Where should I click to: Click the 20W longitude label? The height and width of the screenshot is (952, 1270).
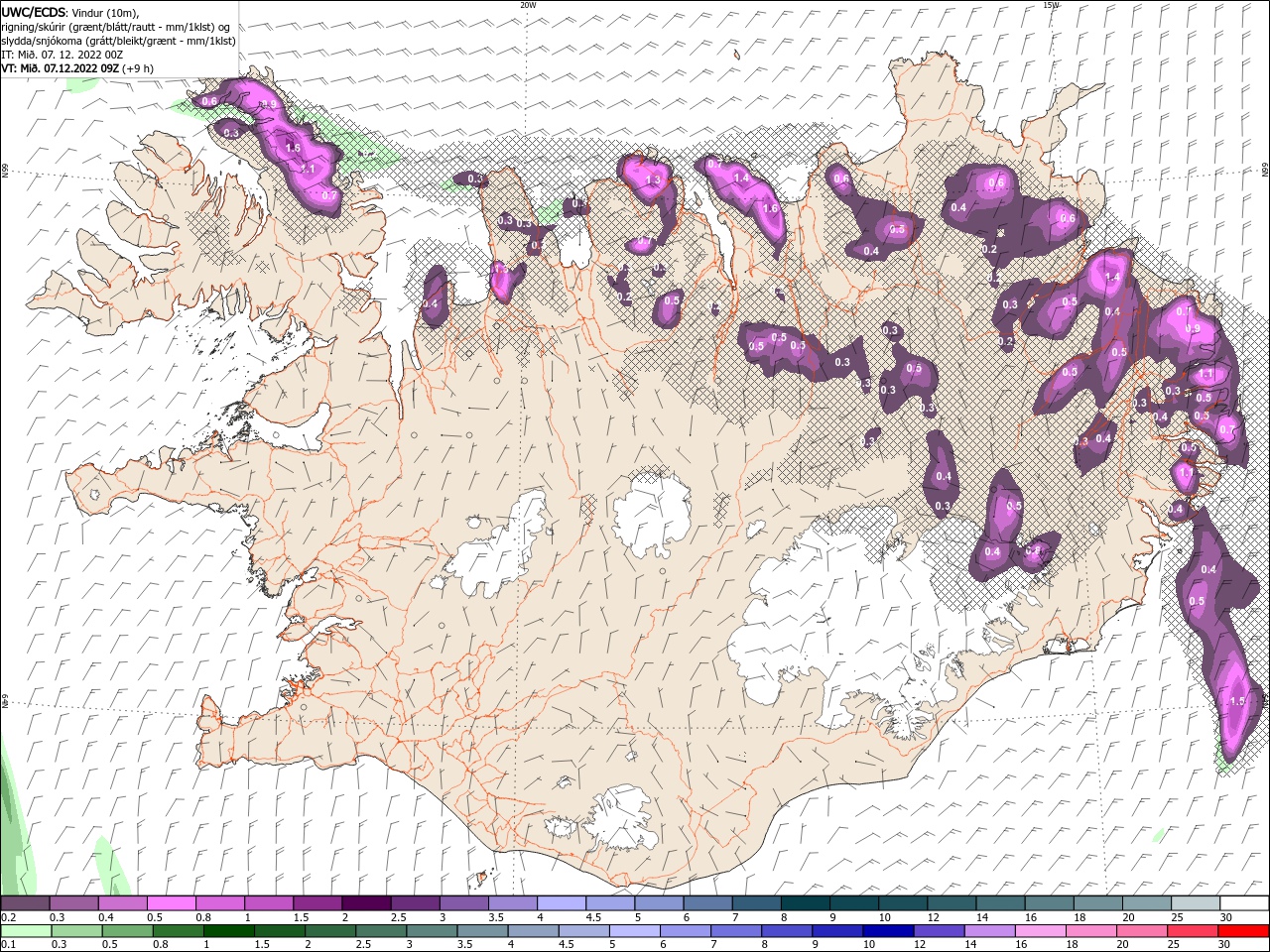pos(528,5)
